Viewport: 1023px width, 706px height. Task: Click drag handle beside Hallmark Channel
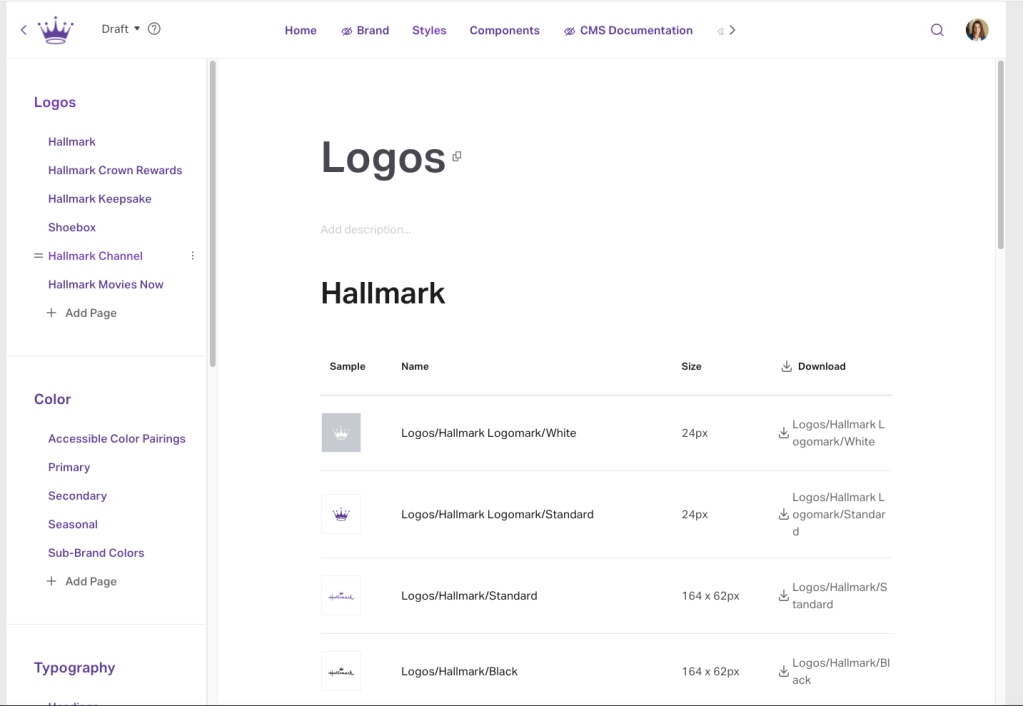pos(38,256)
